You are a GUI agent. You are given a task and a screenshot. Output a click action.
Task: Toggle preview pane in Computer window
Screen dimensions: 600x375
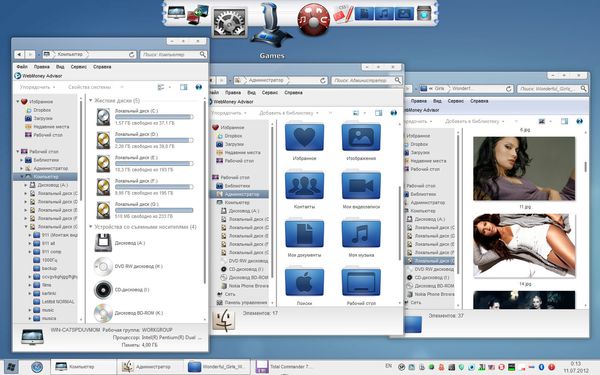tap(184, 87)
